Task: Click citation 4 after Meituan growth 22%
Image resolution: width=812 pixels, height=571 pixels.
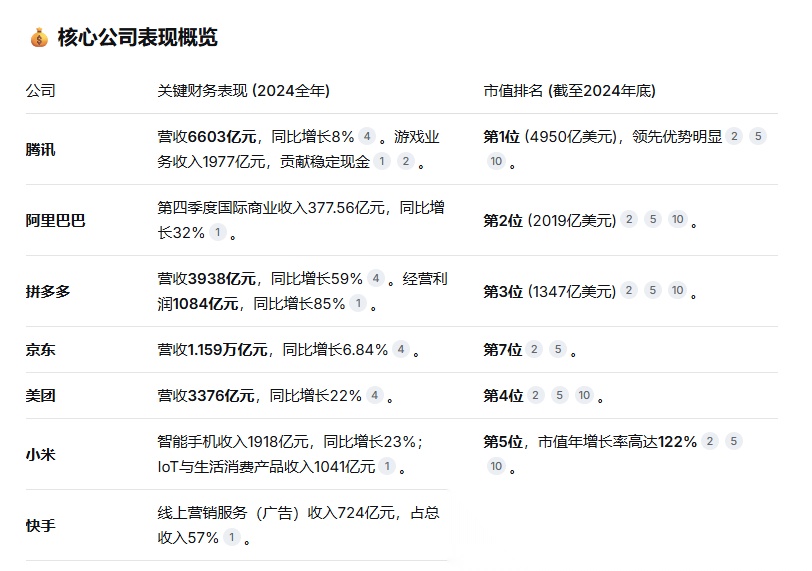Action: [x=374, y=395]
